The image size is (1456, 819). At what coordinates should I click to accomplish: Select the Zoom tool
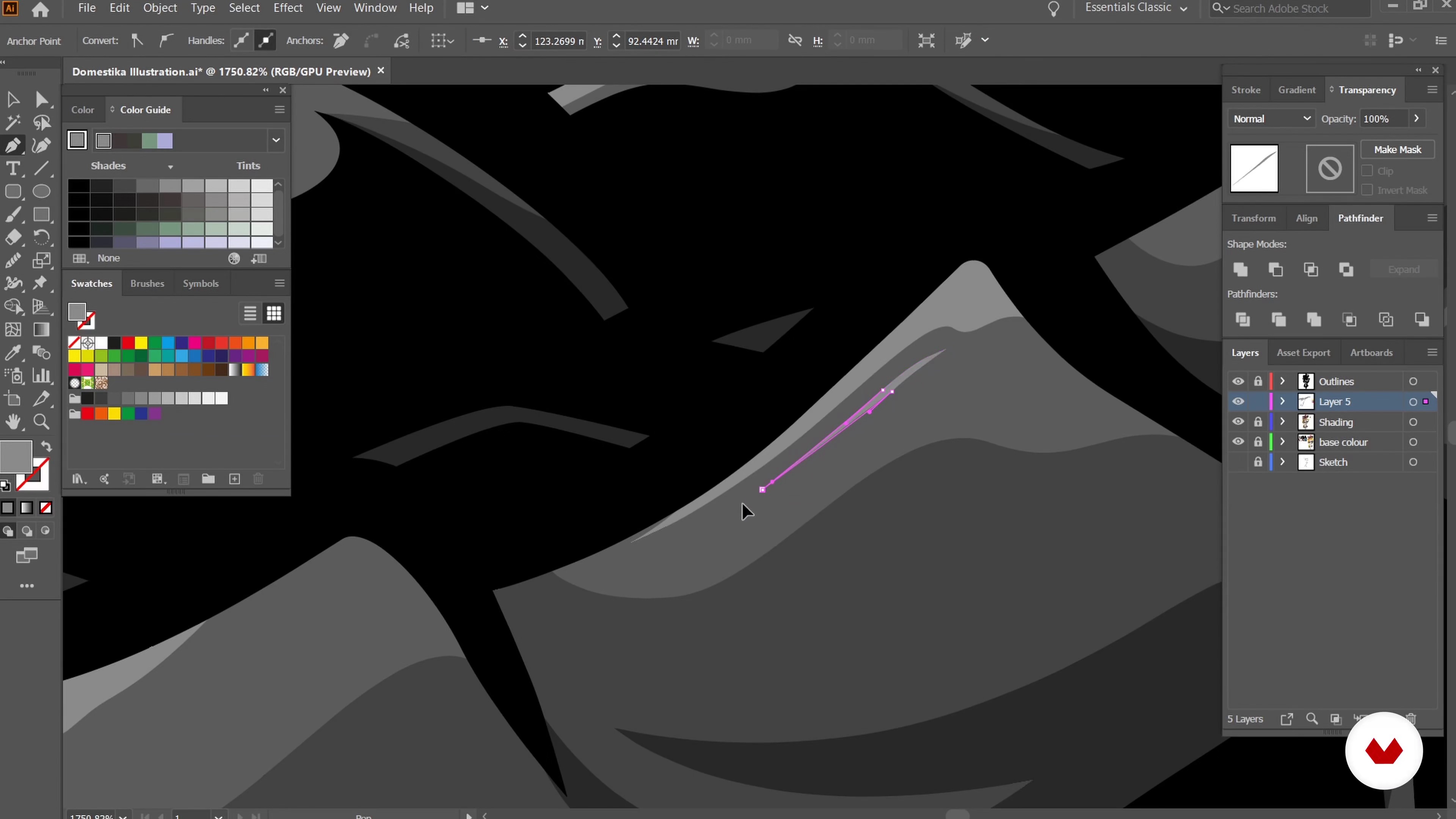tap(41, 422)
